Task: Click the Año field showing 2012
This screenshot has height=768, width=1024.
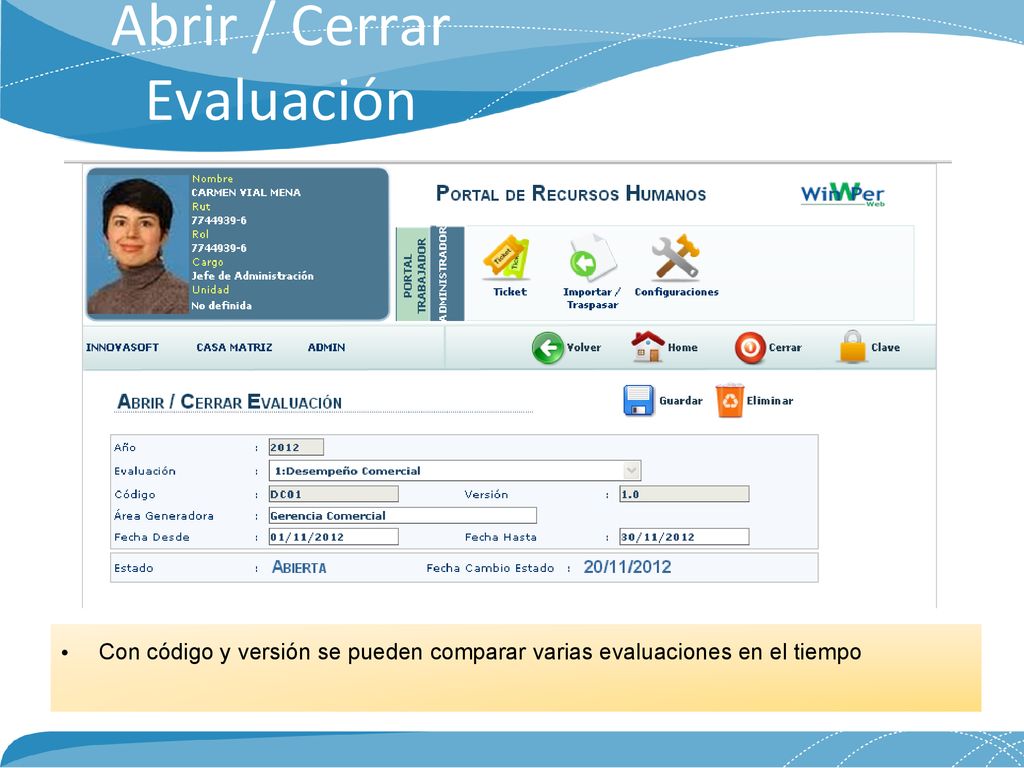Action: point(296,447)
